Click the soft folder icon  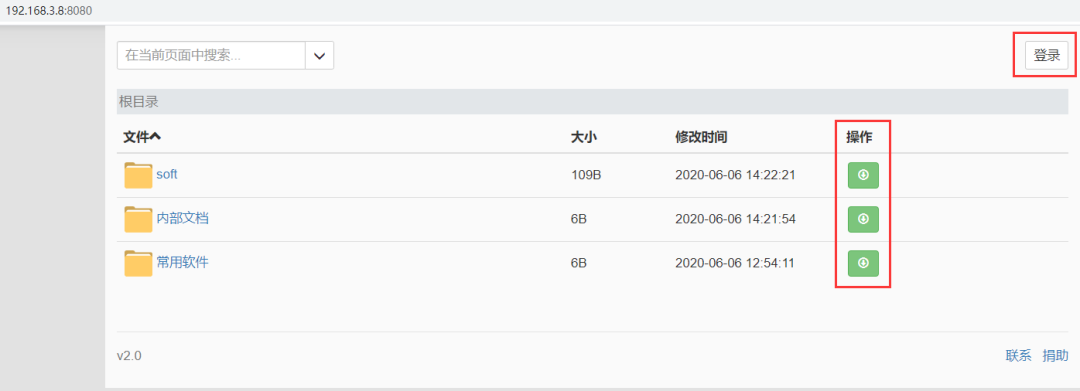[x=138, y=176]
